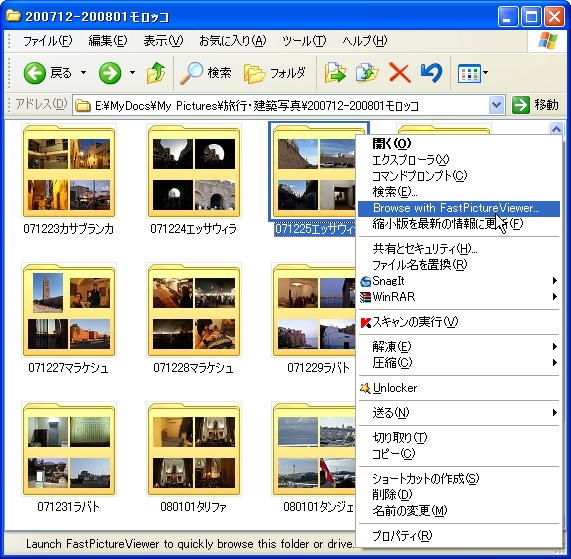Viewport: 571px width, 559px height.
Task: Select Unlocker in the context menu
Action: coord(459,388)
